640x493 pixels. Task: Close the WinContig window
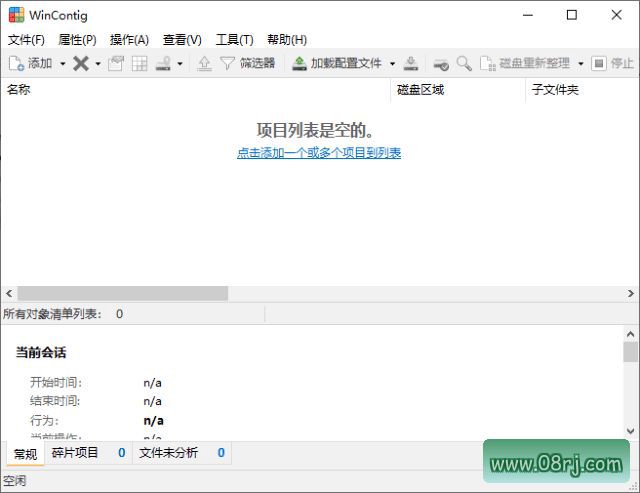tap(616, 15)
